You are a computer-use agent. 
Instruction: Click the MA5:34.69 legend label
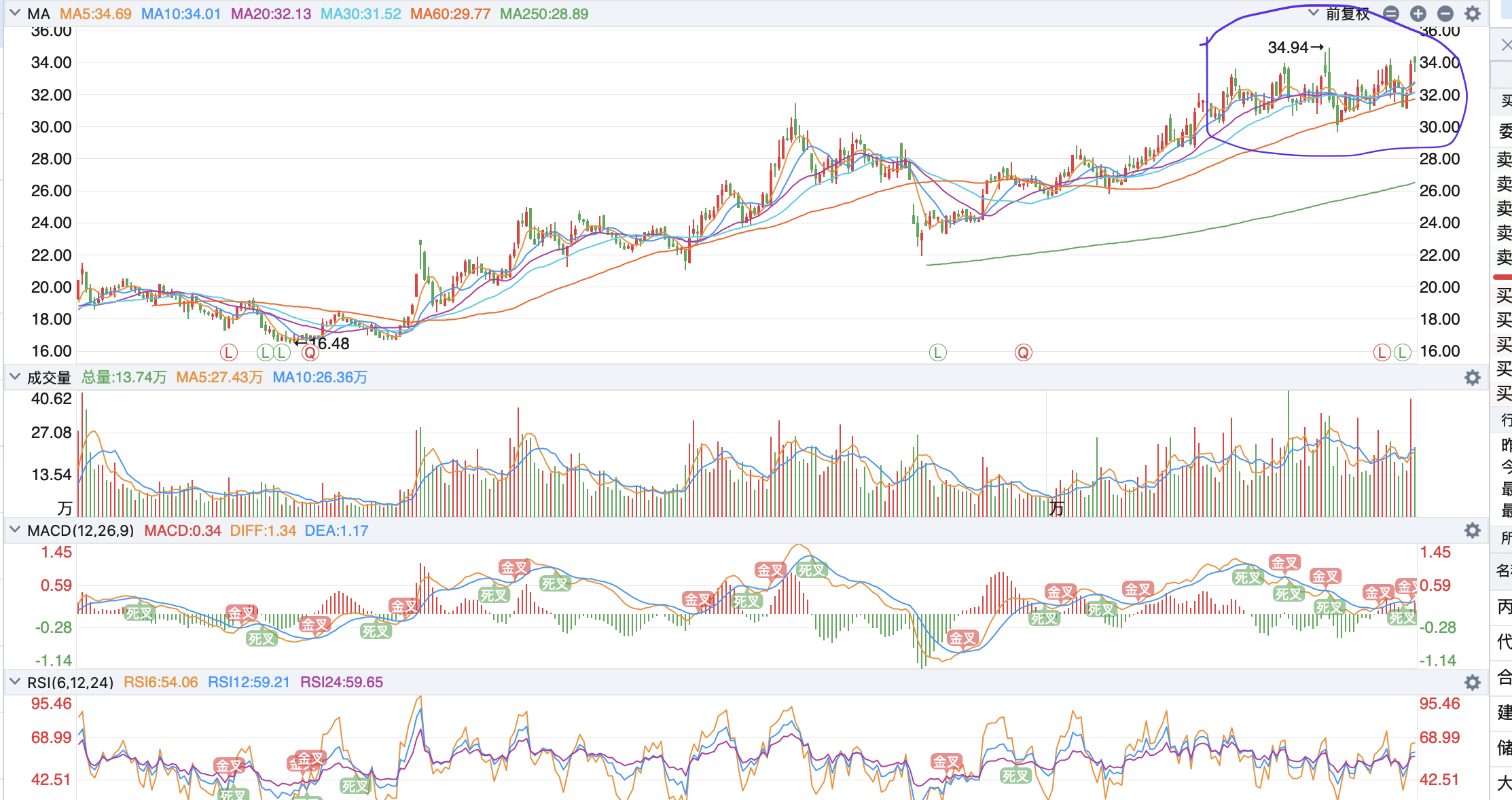pyautogui.click(x=96, y=14)
